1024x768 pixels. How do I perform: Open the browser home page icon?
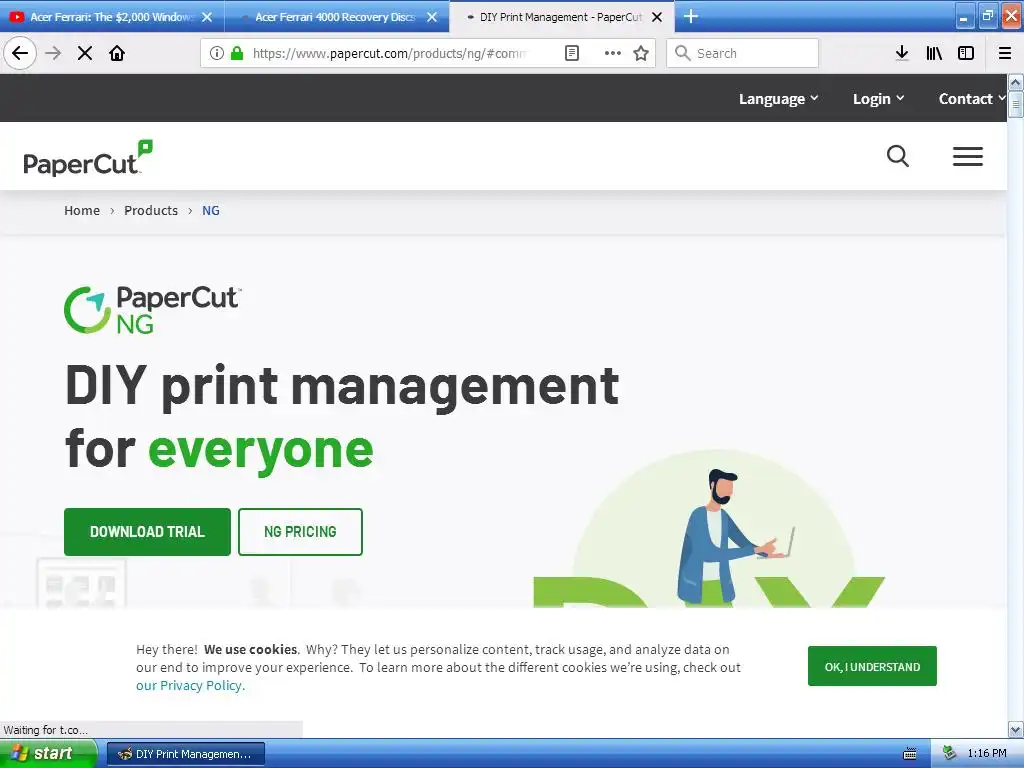[x=117, y=53]
